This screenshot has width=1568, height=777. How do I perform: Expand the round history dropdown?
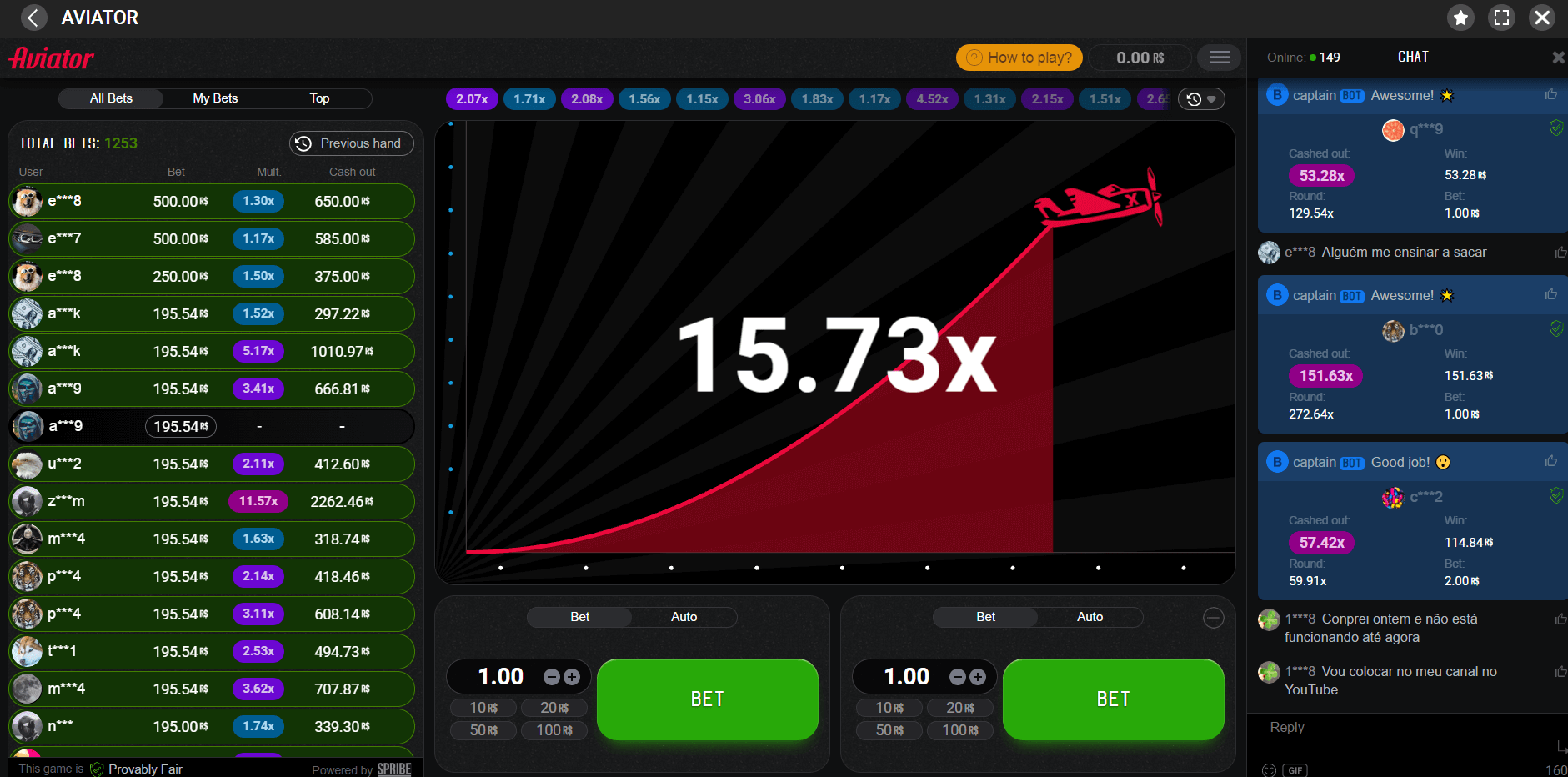pos(1201,99)
